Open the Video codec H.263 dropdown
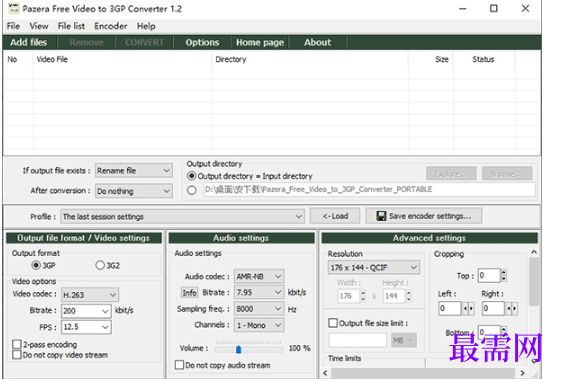The height and width of the screenshot is (379, 561). (x=90, y=295)
